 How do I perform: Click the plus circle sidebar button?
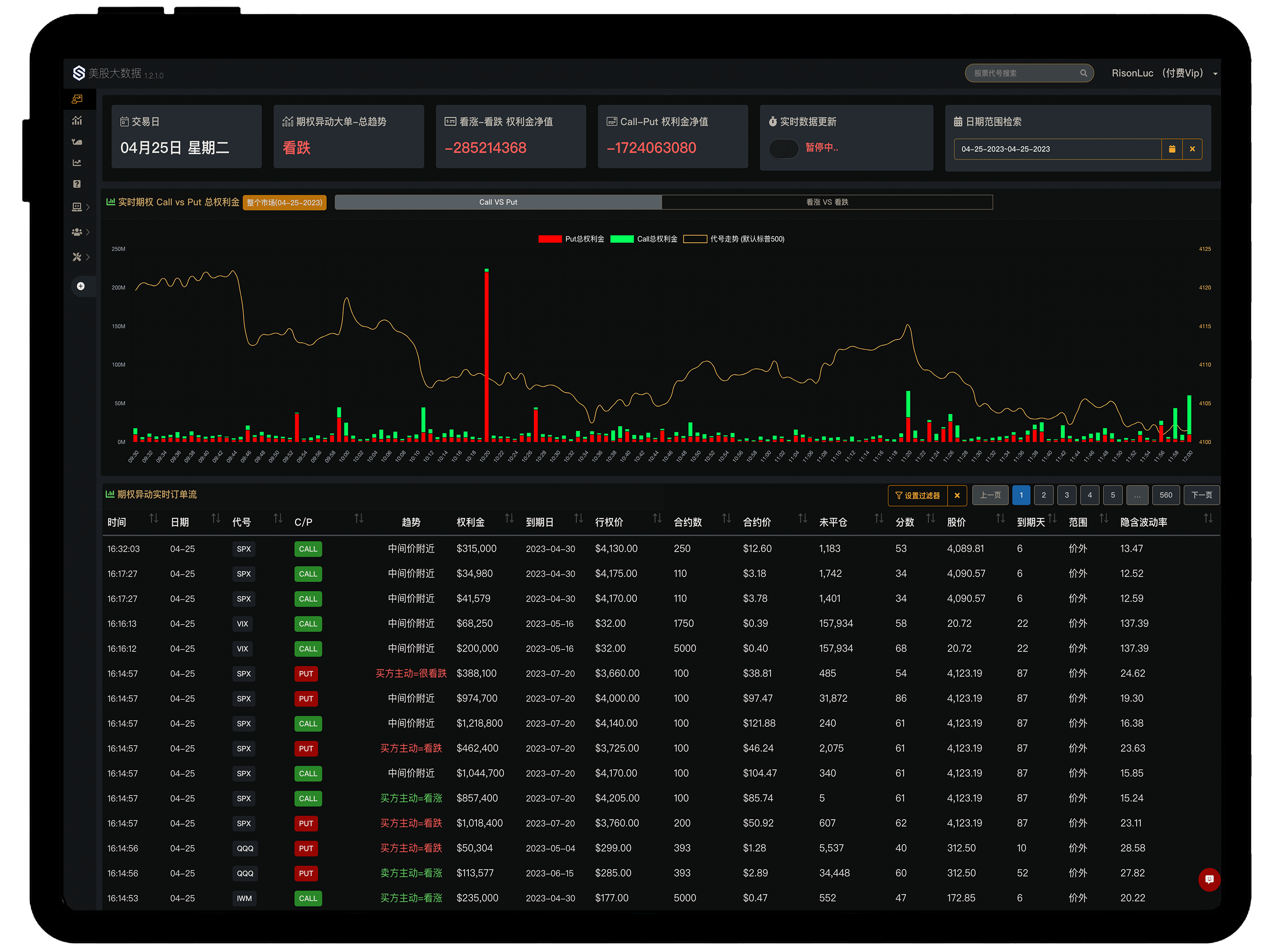tap(81, 286)
